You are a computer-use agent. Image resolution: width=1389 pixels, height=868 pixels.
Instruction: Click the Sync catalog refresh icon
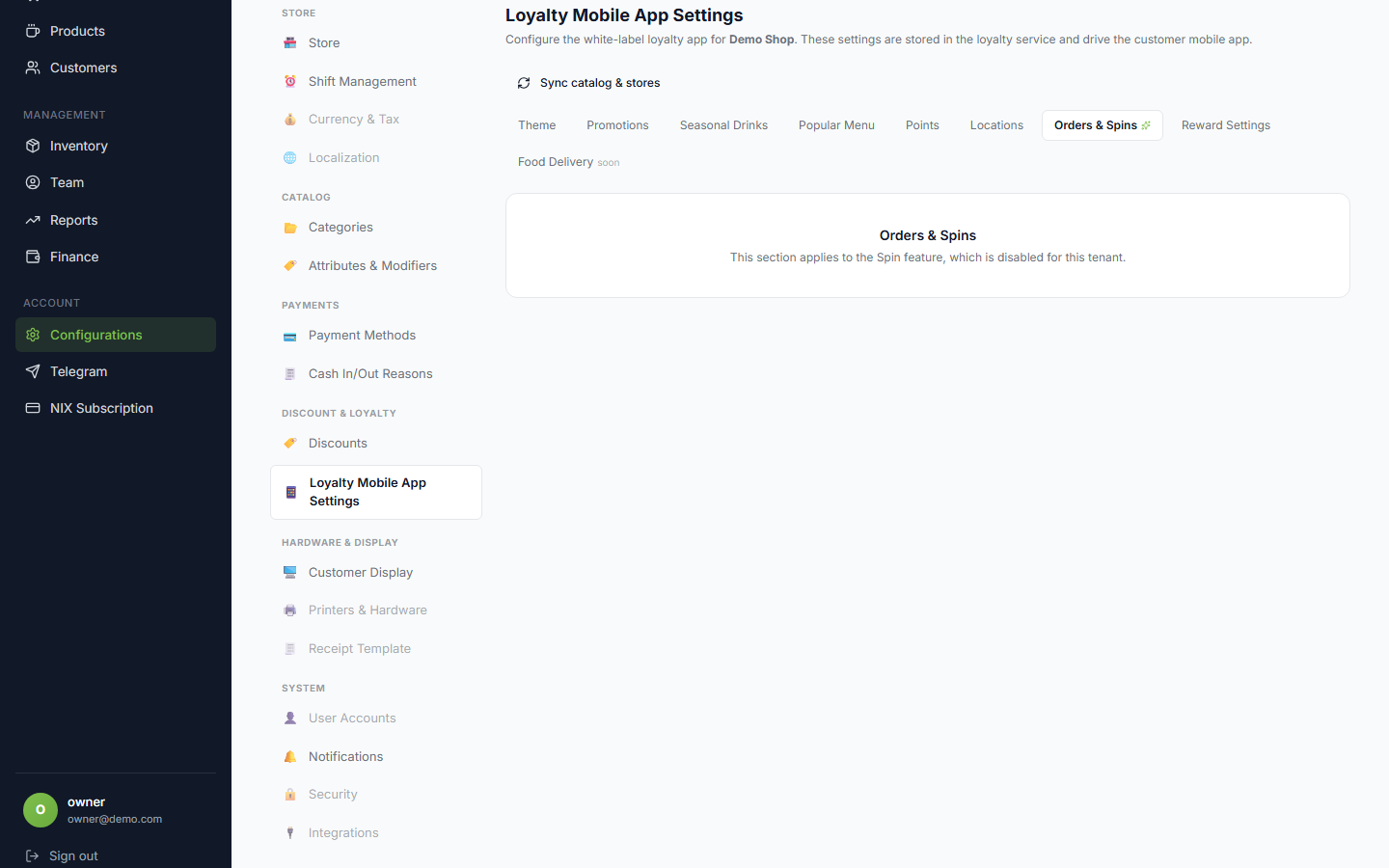(524, 83)
